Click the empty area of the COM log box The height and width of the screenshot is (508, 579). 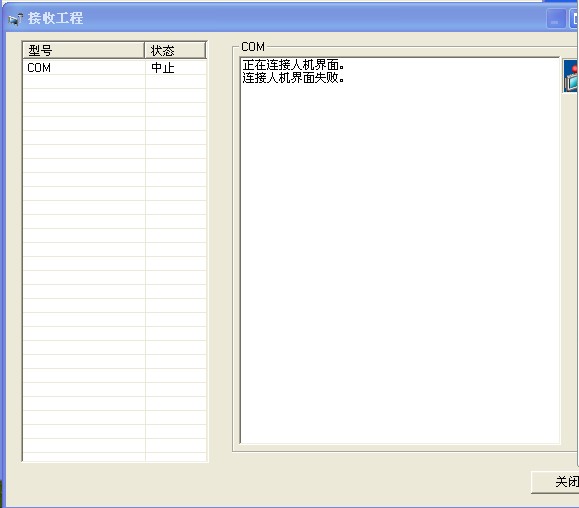click(x=400, y=258)
